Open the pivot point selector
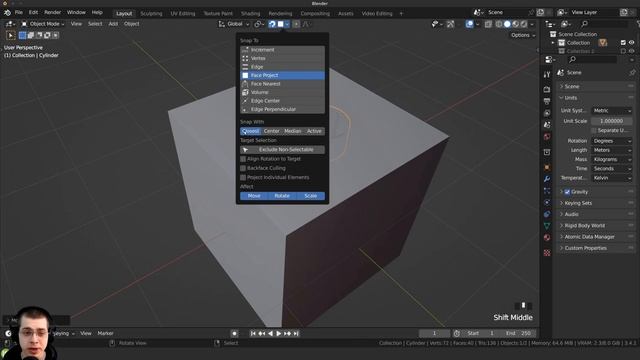Screen dimensions: 640x360 [x=258, y=24]
